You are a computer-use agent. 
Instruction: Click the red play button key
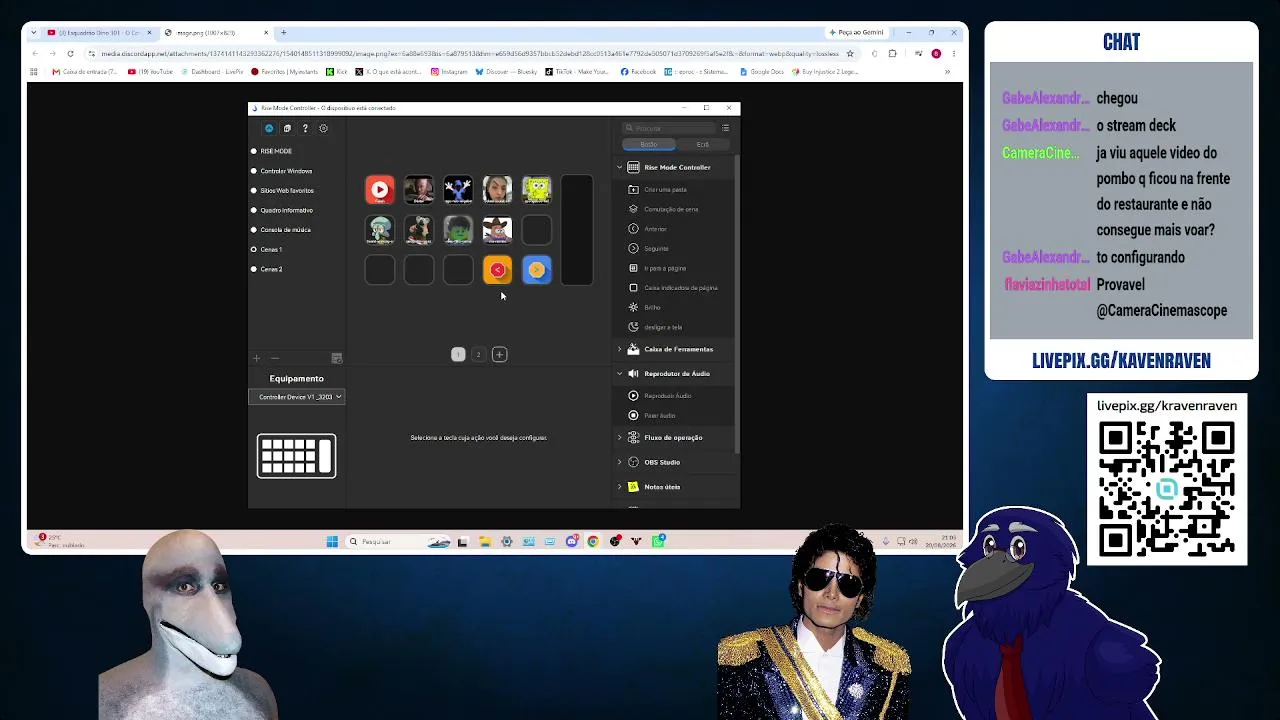coord(380,190)
